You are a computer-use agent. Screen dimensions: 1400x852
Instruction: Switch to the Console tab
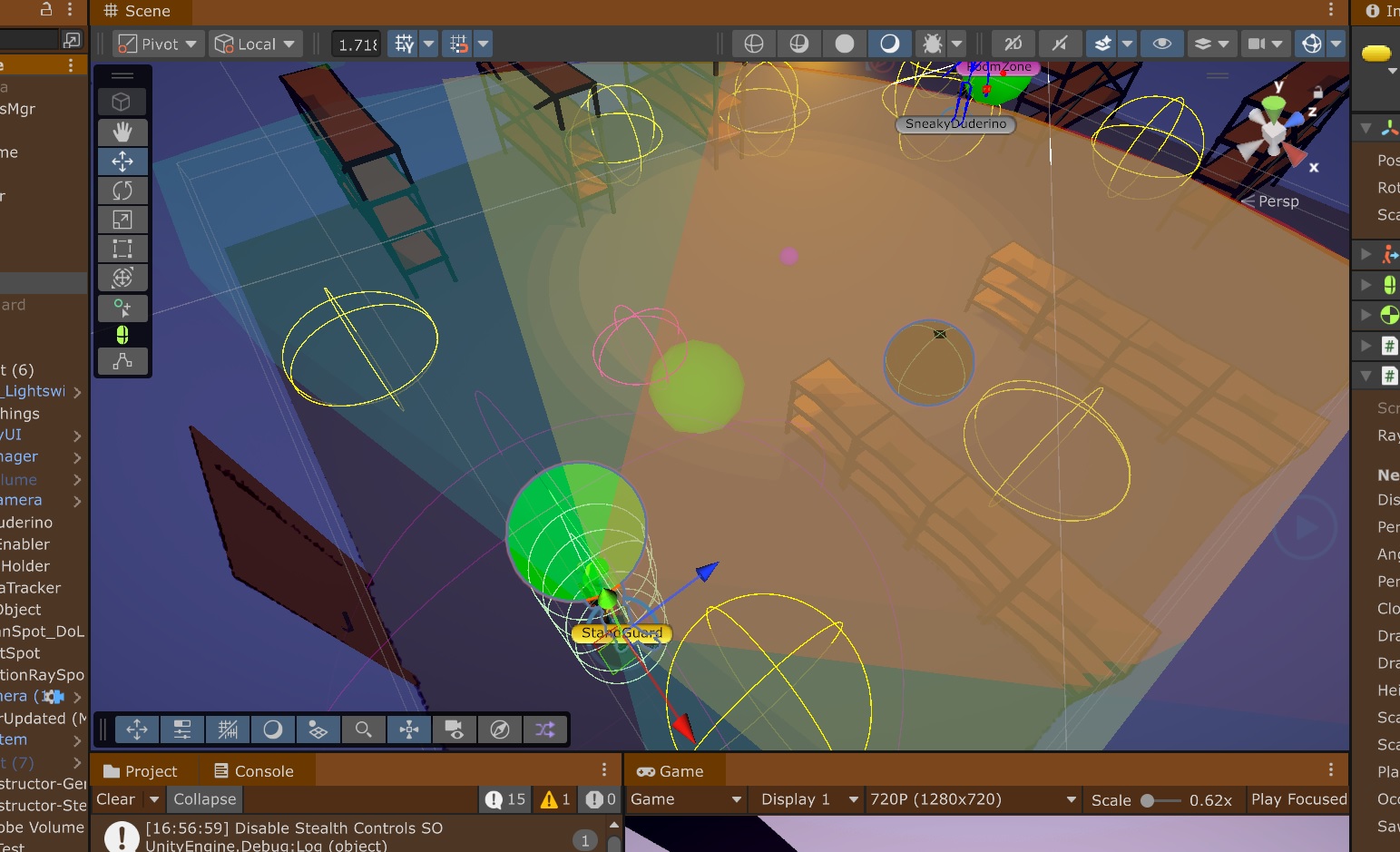[x=254, y=771]
